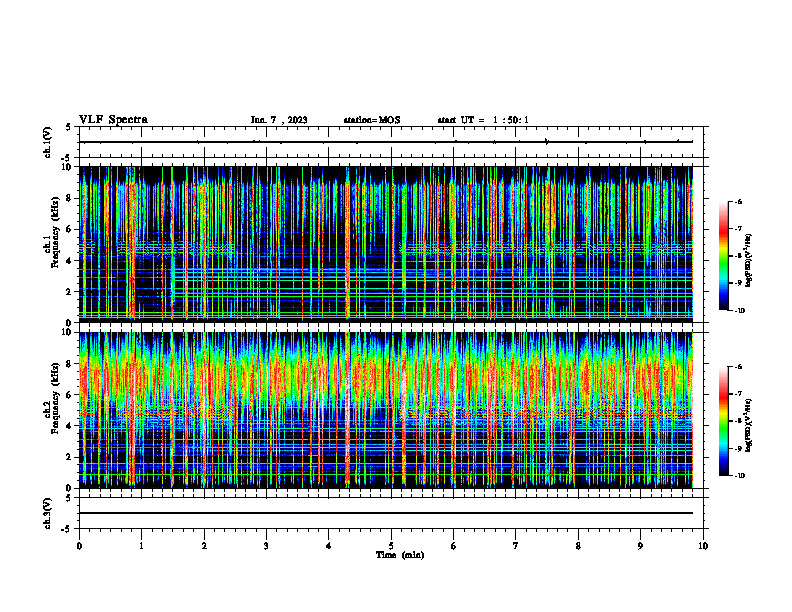Click the "-10" value on ch.2 colorbar
Screen dimensions: 792x612
739,476
